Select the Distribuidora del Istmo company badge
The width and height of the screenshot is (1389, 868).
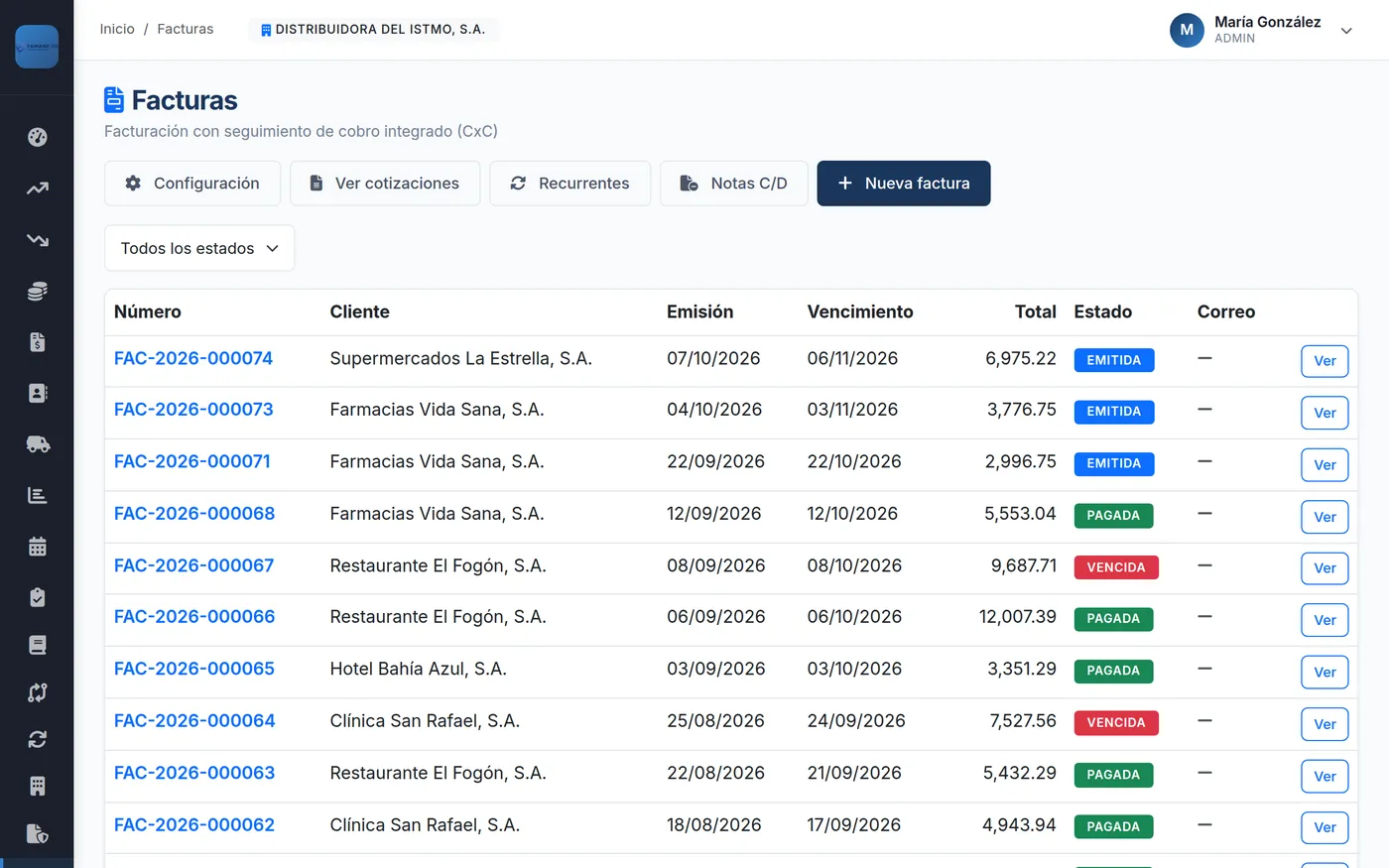373,30
